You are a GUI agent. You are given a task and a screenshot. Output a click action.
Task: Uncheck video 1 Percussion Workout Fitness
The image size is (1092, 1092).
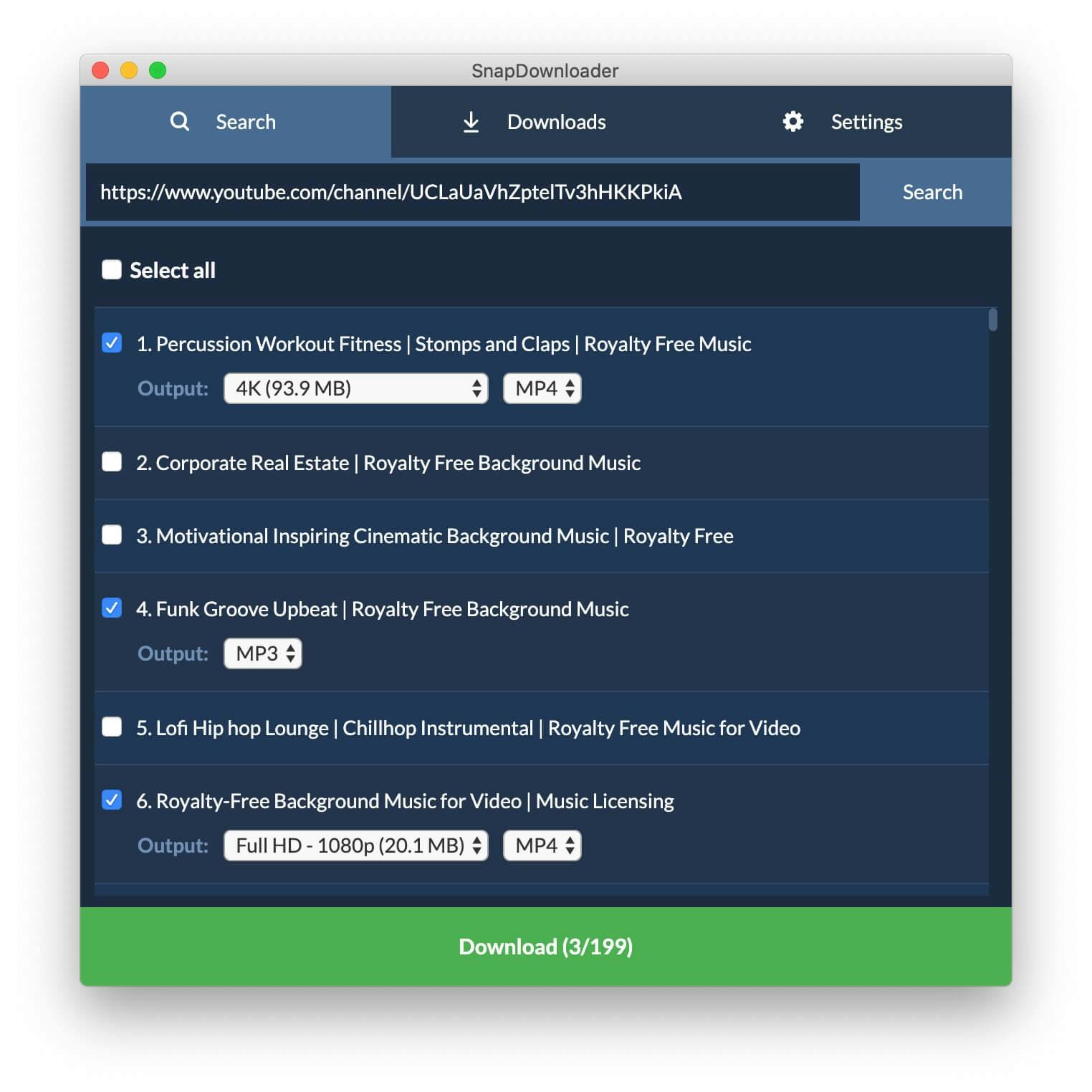coord(112,343)
